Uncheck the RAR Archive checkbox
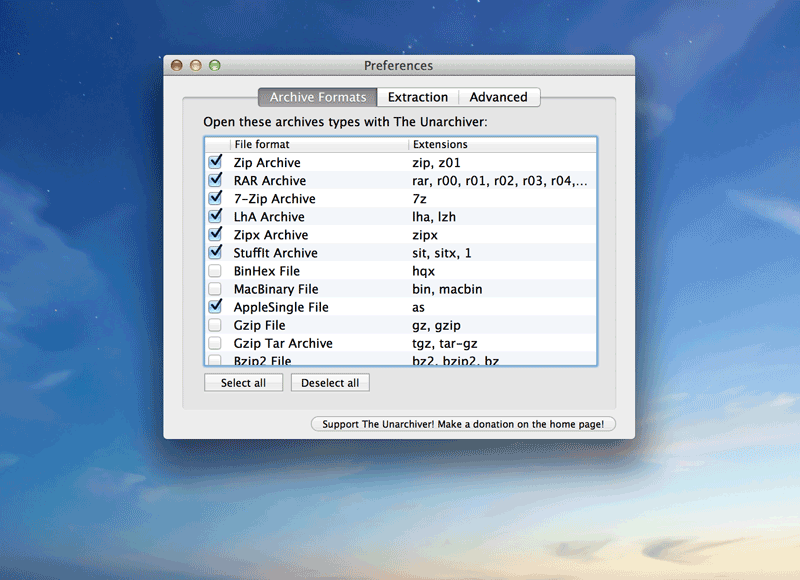Image resolution: width=800 pixels, height=580 pixels. point(215,180)
